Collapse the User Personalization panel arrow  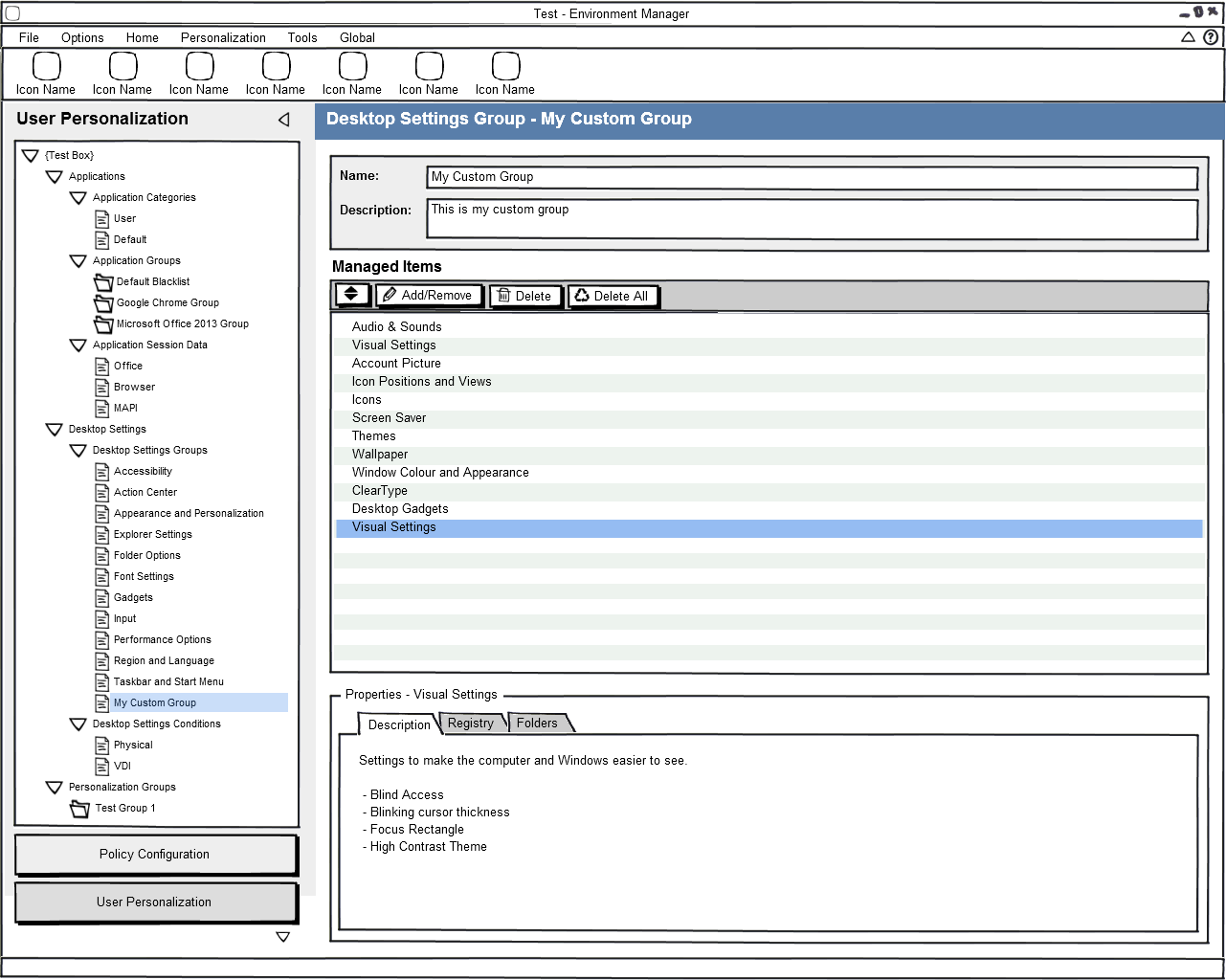click(x=283, y=120)
